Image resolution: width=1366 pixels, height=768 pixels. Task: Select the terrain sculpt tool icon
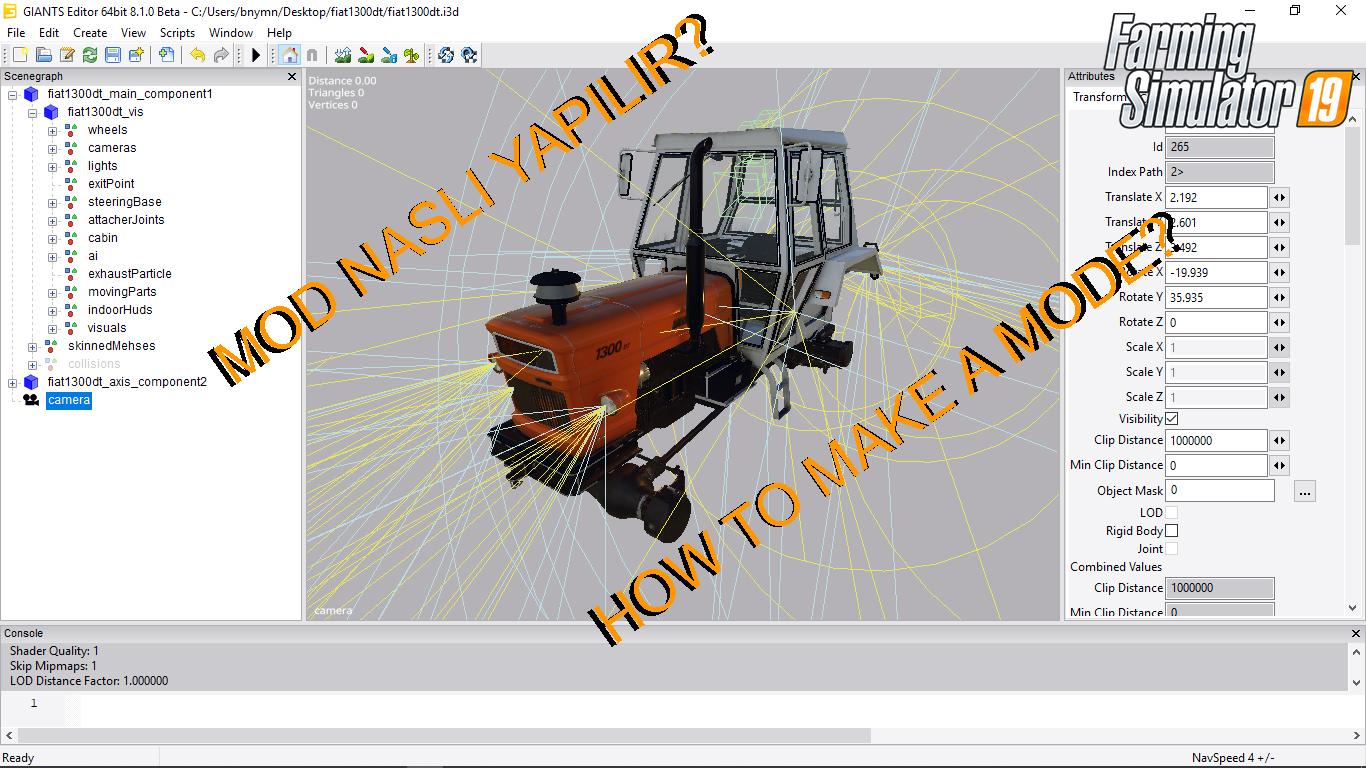[343, 55]
